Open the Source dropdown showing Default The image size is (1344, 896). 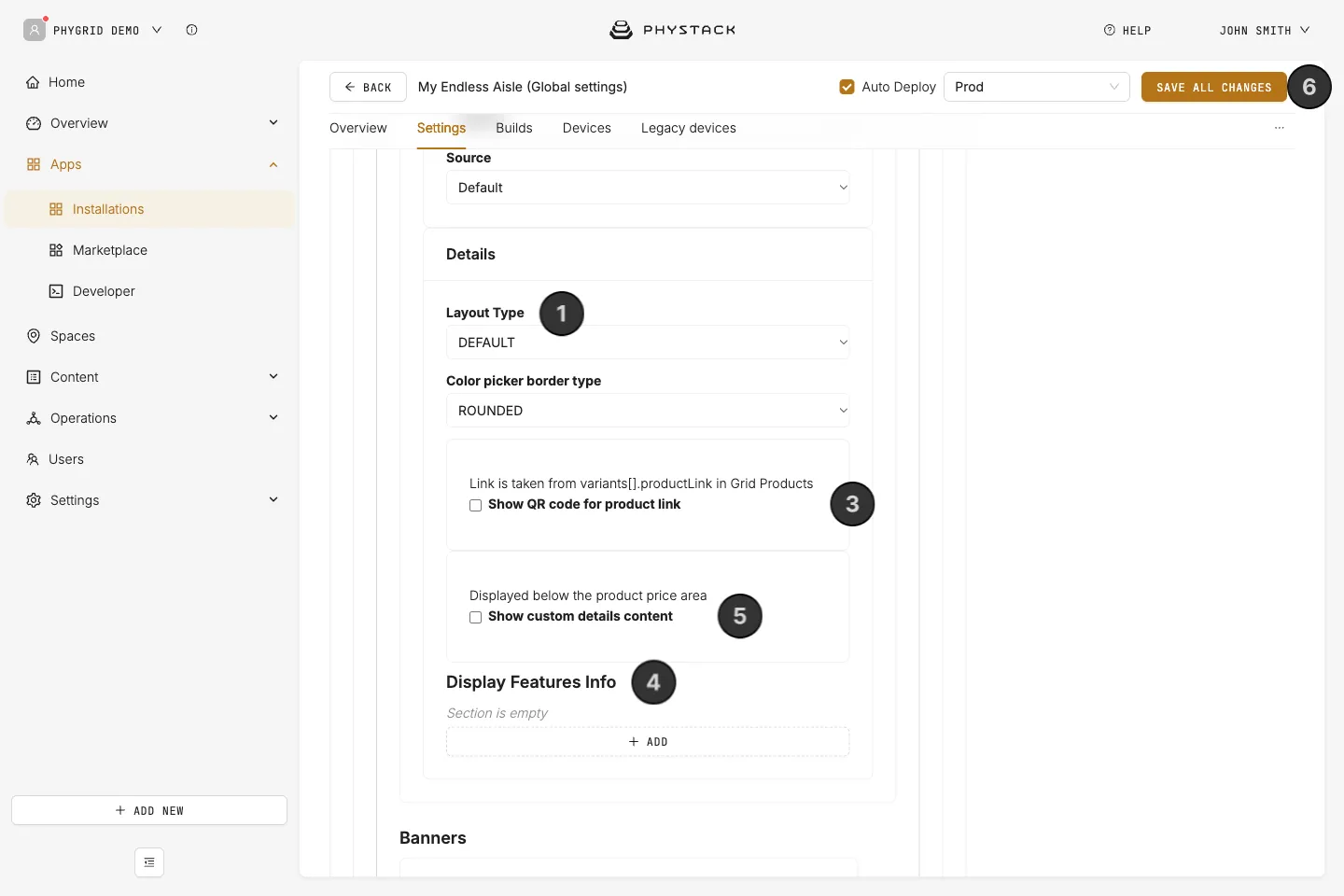(x=648, y=188)
